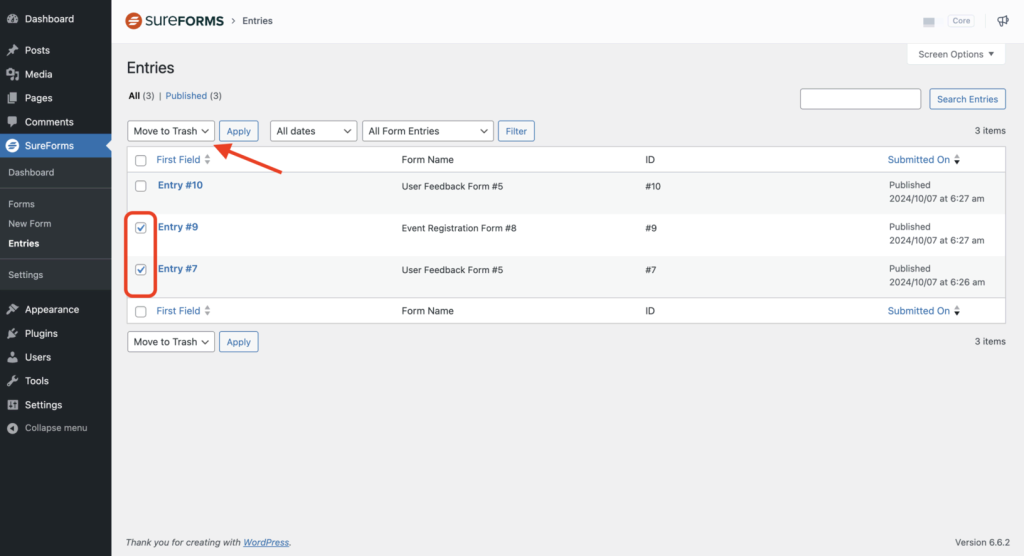This screenshot has height=556, width=1024.
Task: Open the All Form Entries dropdown
Action: coord(427,131)
